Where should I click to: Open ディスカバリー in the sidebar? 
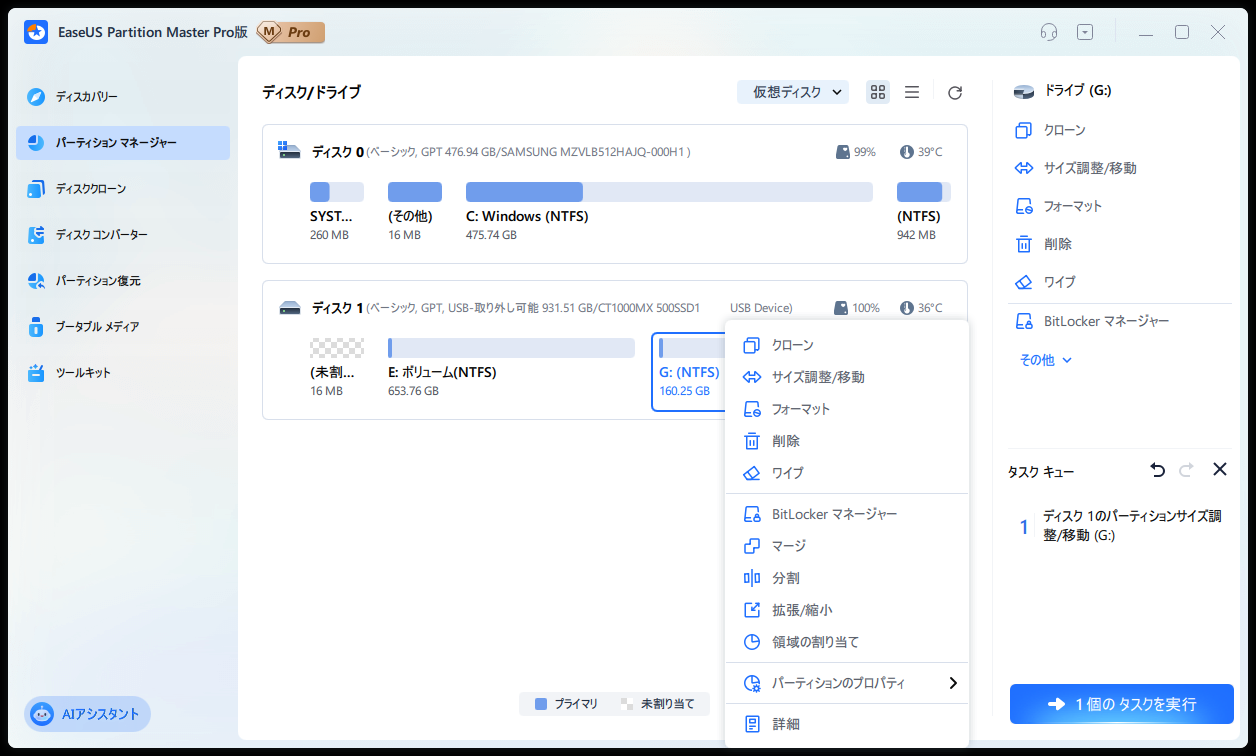coord(122,97)
